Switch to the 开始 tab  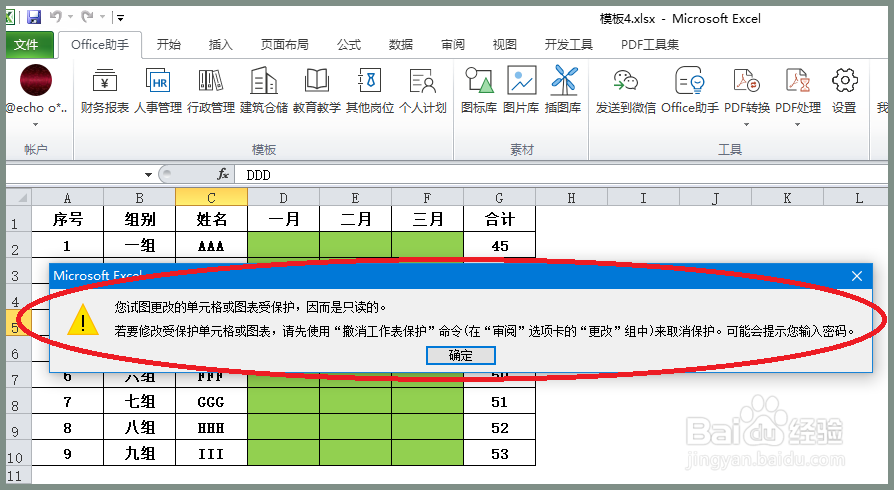[169, 44]
